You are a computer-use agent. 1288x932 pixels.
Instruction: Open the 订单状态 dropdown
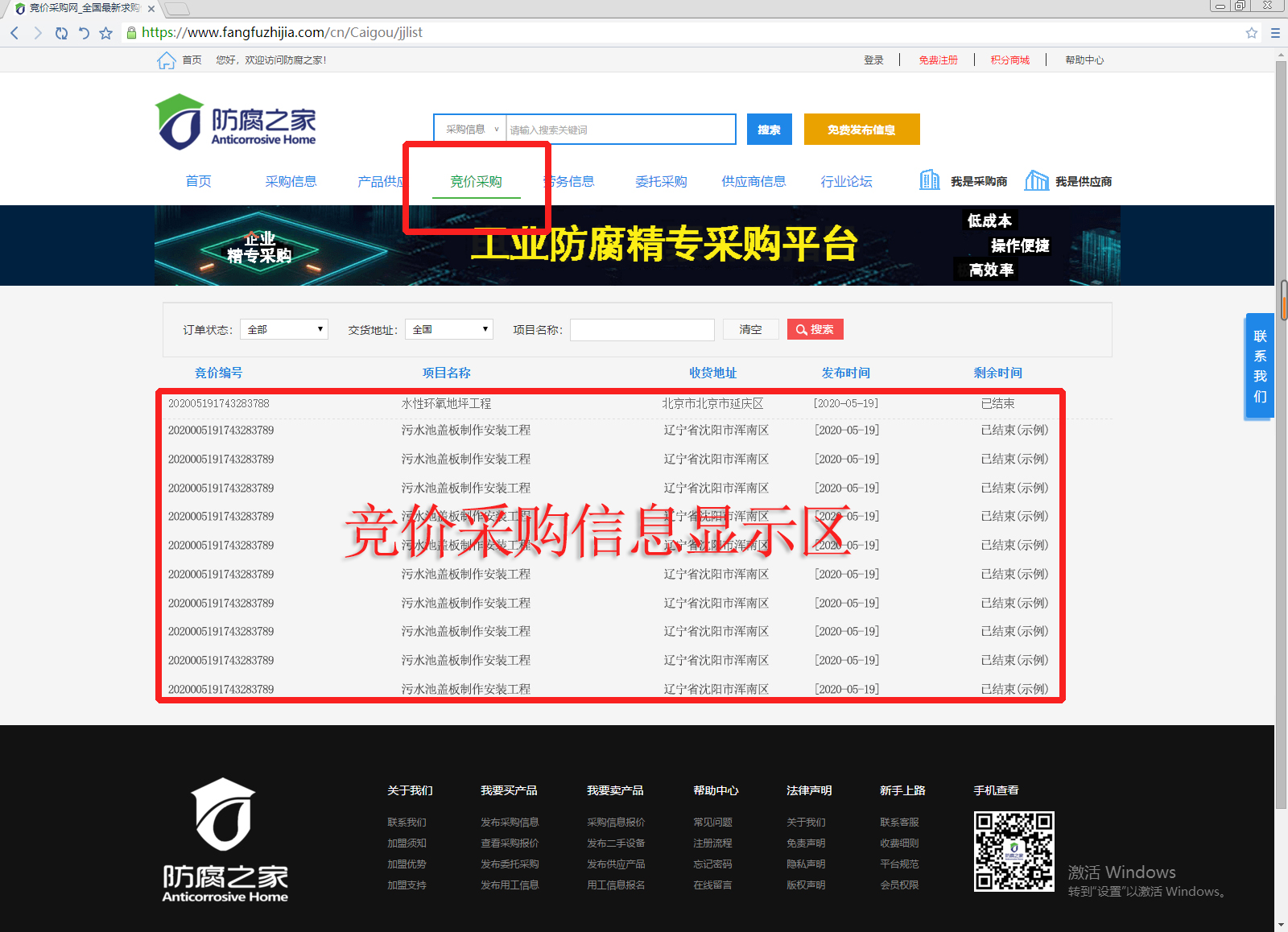pos(284,329)
